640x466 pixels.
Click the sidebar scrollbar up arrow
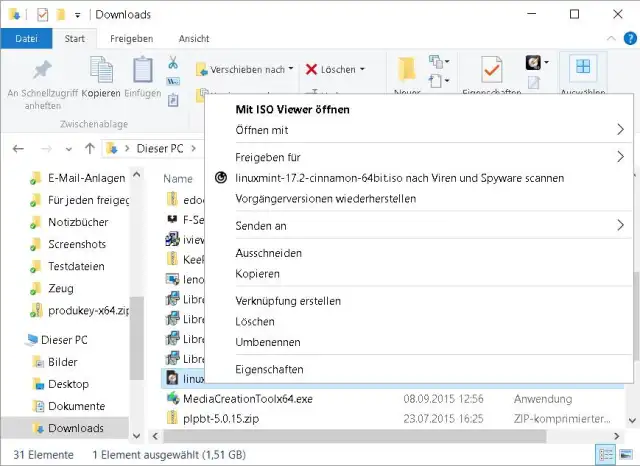pos(137,177)
